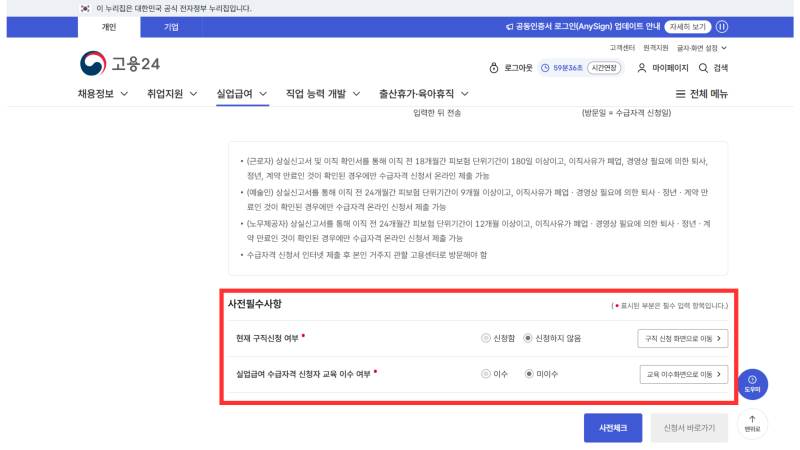Click the session timer clock icon

point(545,68)
